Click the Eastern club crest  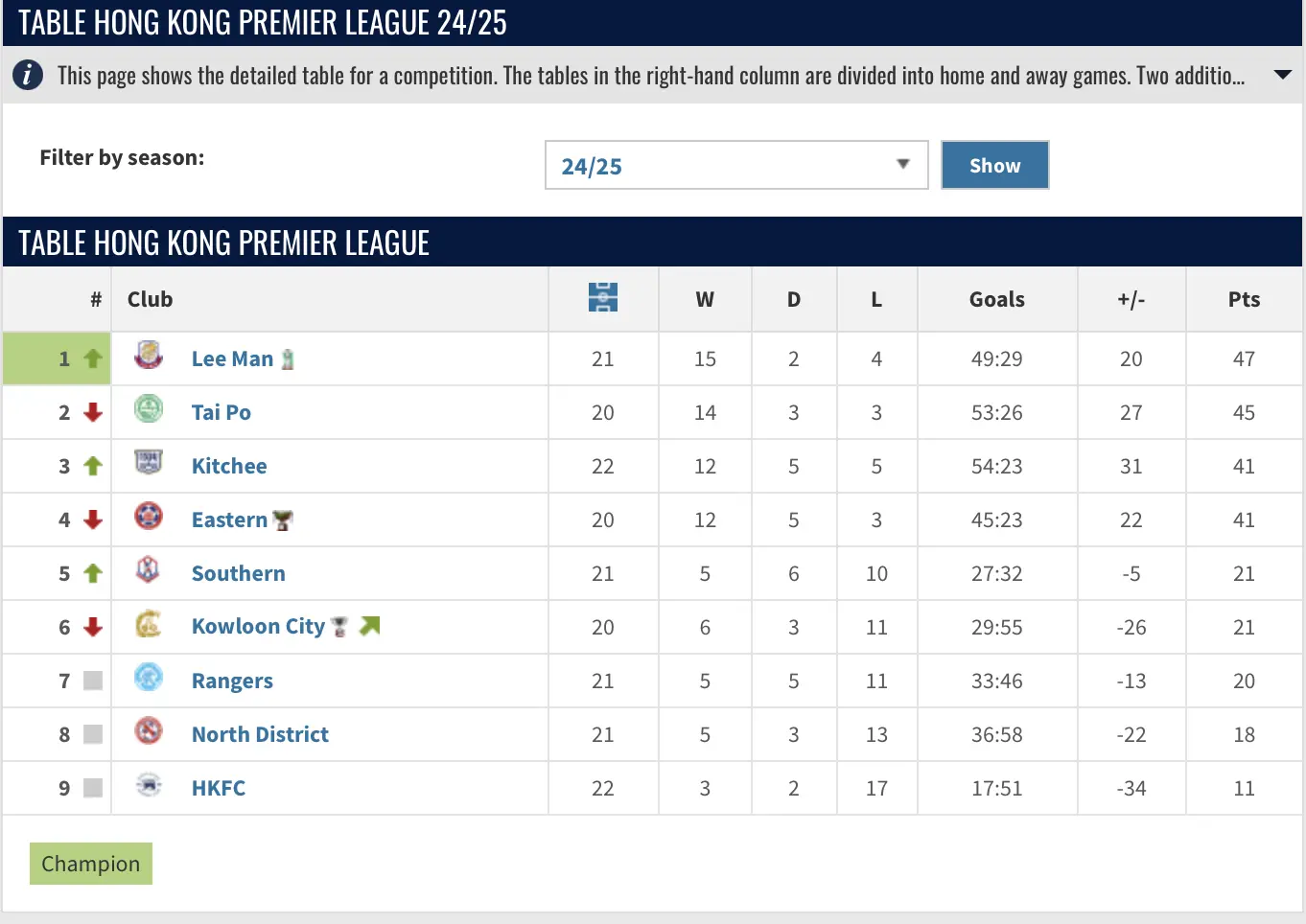pyautogui.click(x=149, y=517)
